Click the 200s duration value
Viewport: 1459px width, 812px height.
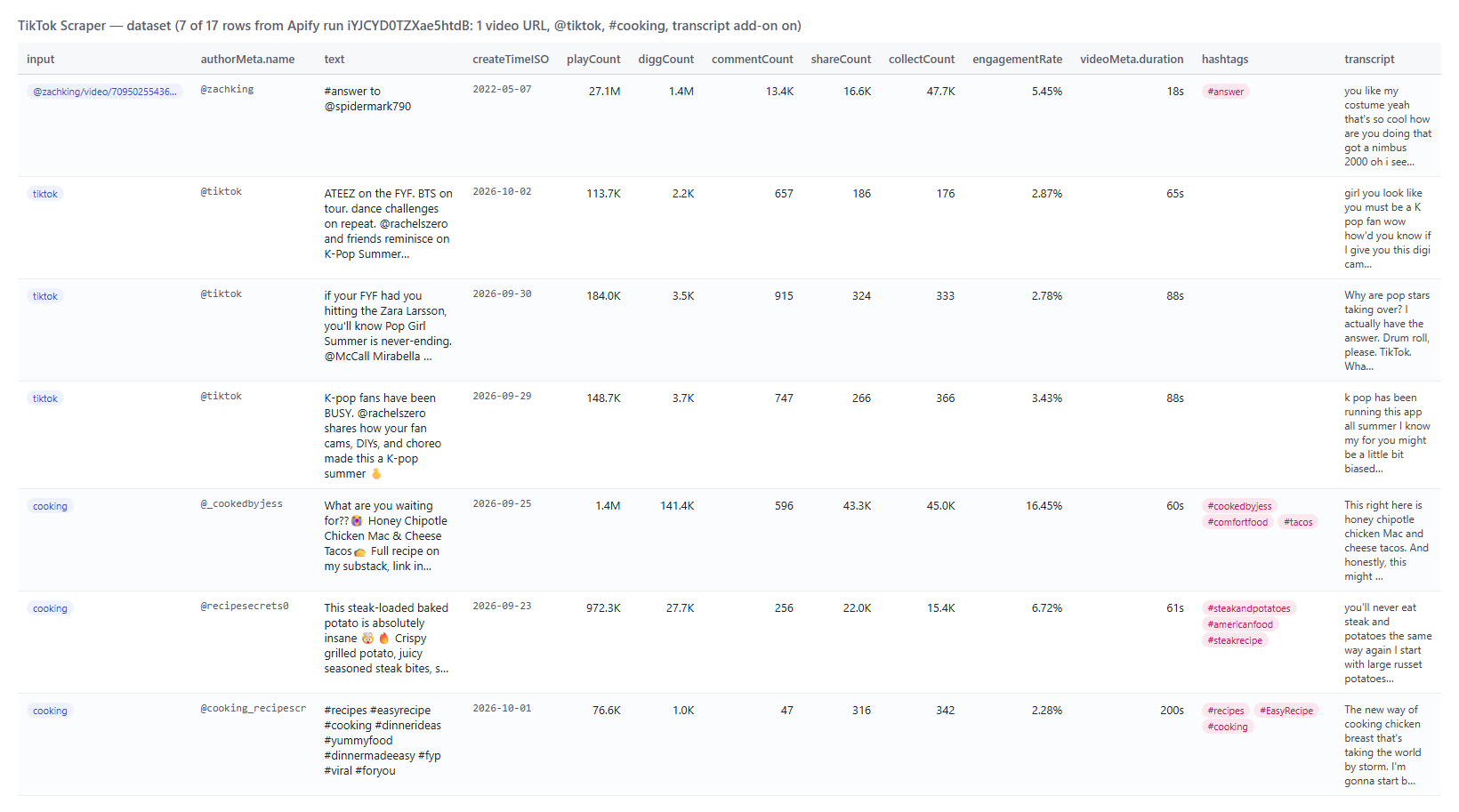click(1172, 711)
